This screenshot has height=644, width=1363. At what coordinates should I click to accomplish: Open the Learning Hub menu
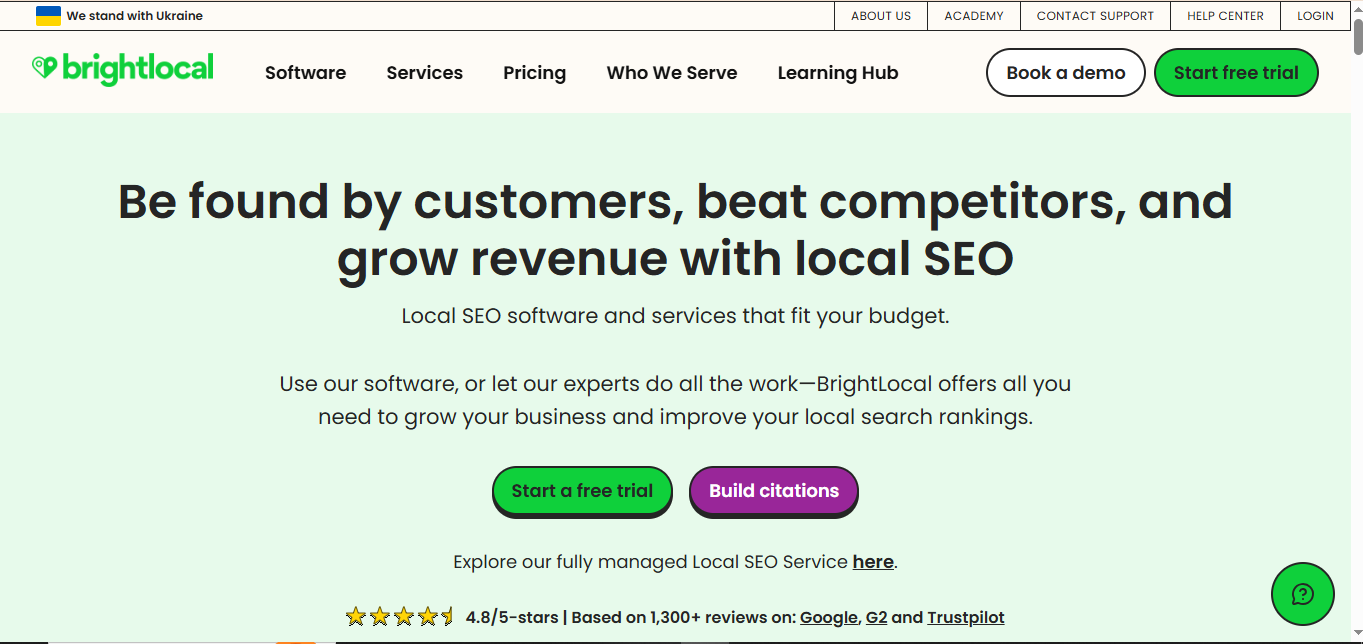coord(838,73)
